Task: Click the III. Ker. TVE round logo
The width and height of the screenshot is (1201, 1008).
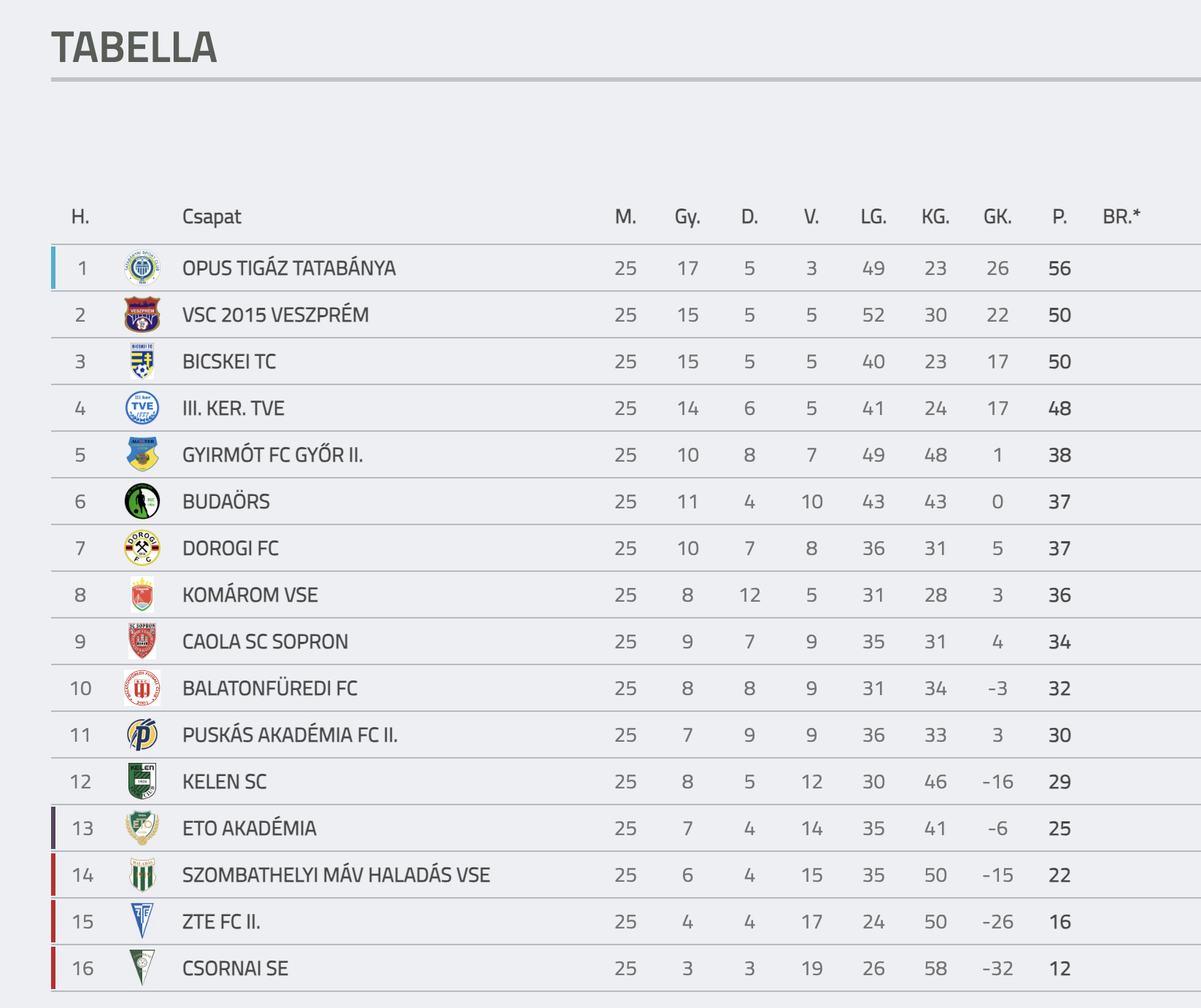Action: [x=142, y=408]
